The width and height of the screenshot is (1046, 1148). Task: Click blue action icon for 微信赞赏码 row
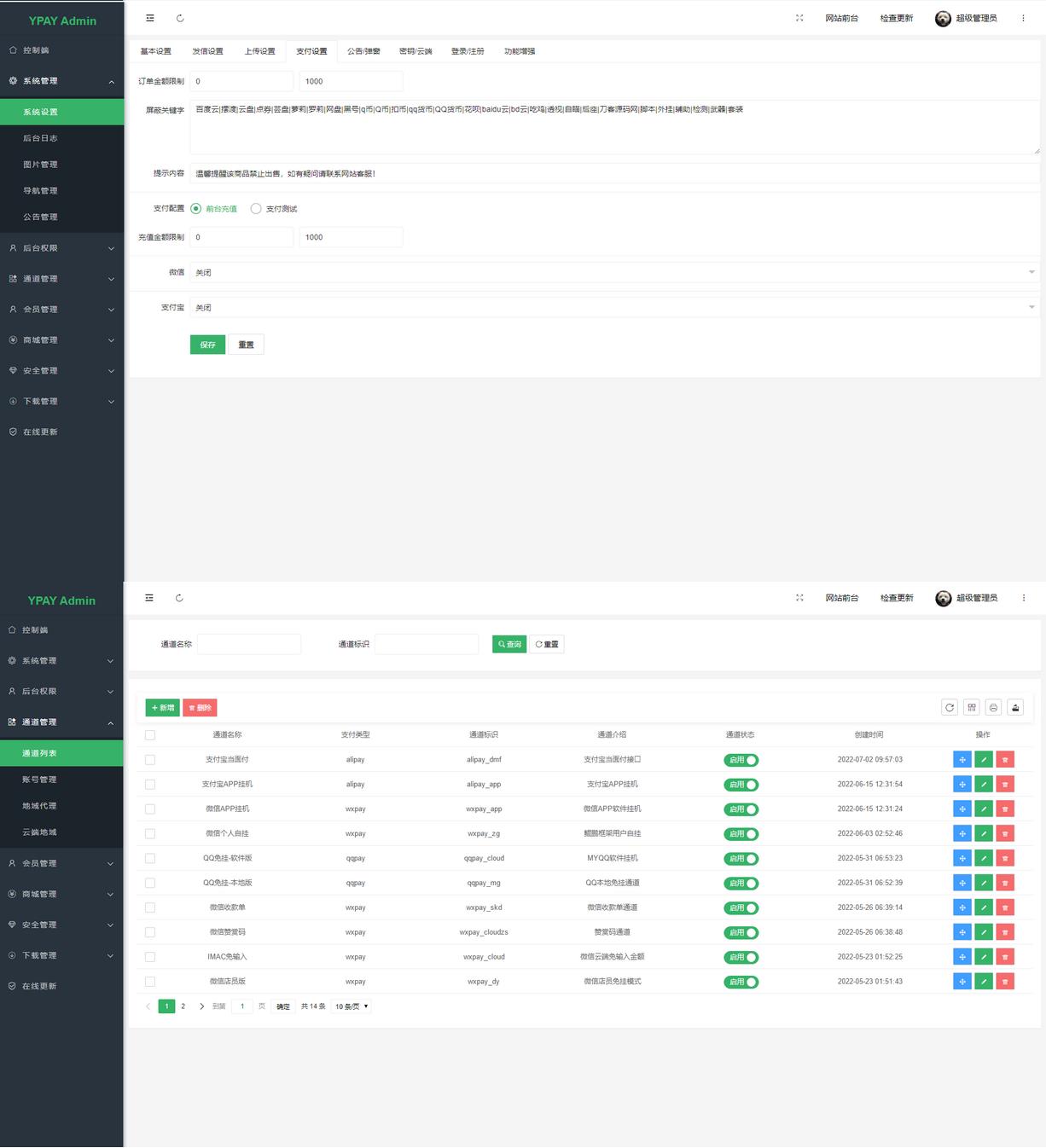coord(962,932)
